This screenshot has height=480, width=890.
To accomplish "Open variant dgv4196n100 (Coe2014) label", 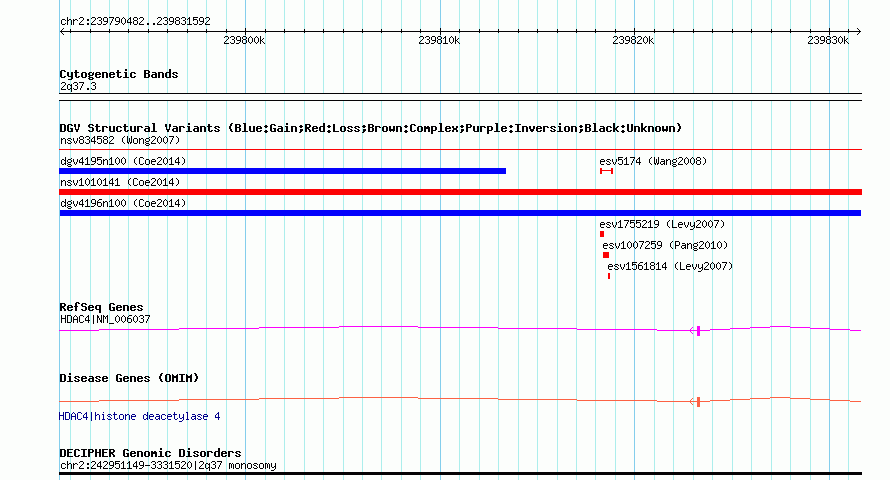I will [123, 203].
